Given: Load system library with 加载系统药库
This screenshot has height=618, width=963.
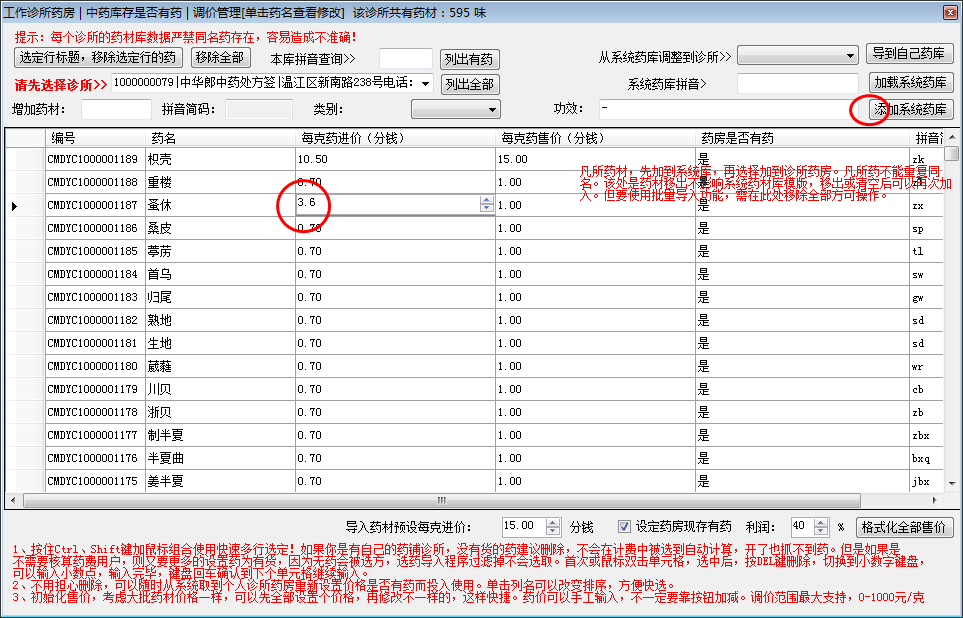Looking at the screenshot, I should point(909,82).
